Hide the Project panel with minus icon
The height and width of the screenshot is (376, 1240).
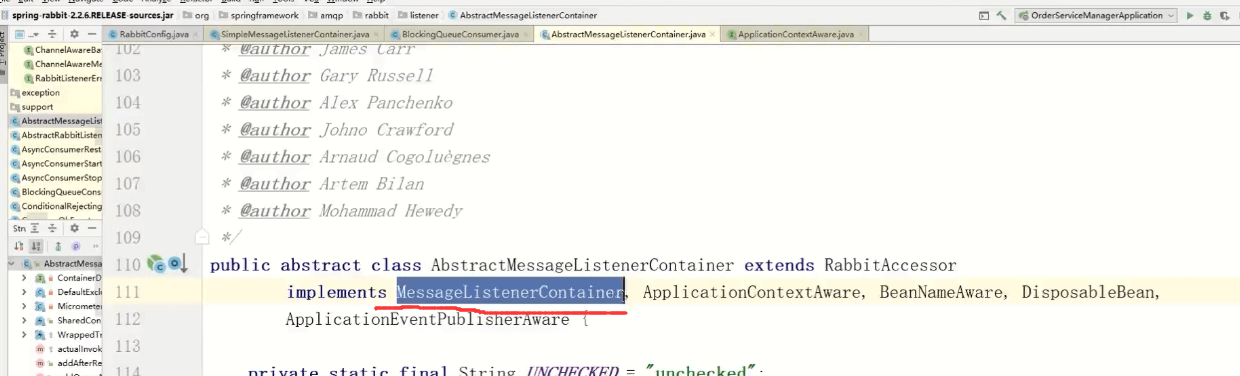(x=91, y=34)
